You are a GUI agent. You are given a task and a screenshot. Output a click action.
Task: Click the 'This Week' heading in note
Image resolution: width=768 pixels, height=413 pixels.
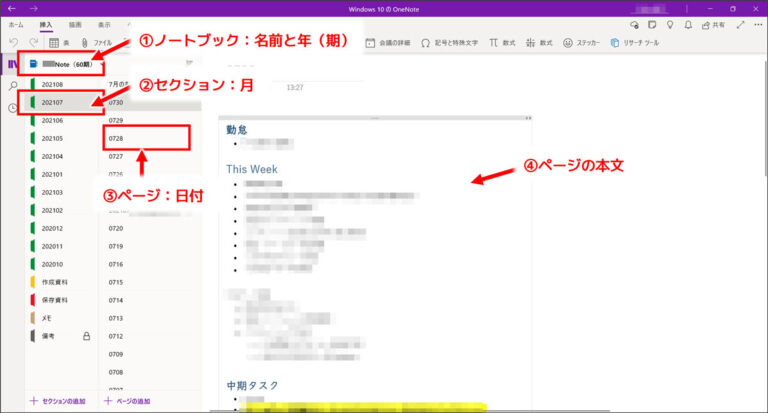[x=252, y=169]
